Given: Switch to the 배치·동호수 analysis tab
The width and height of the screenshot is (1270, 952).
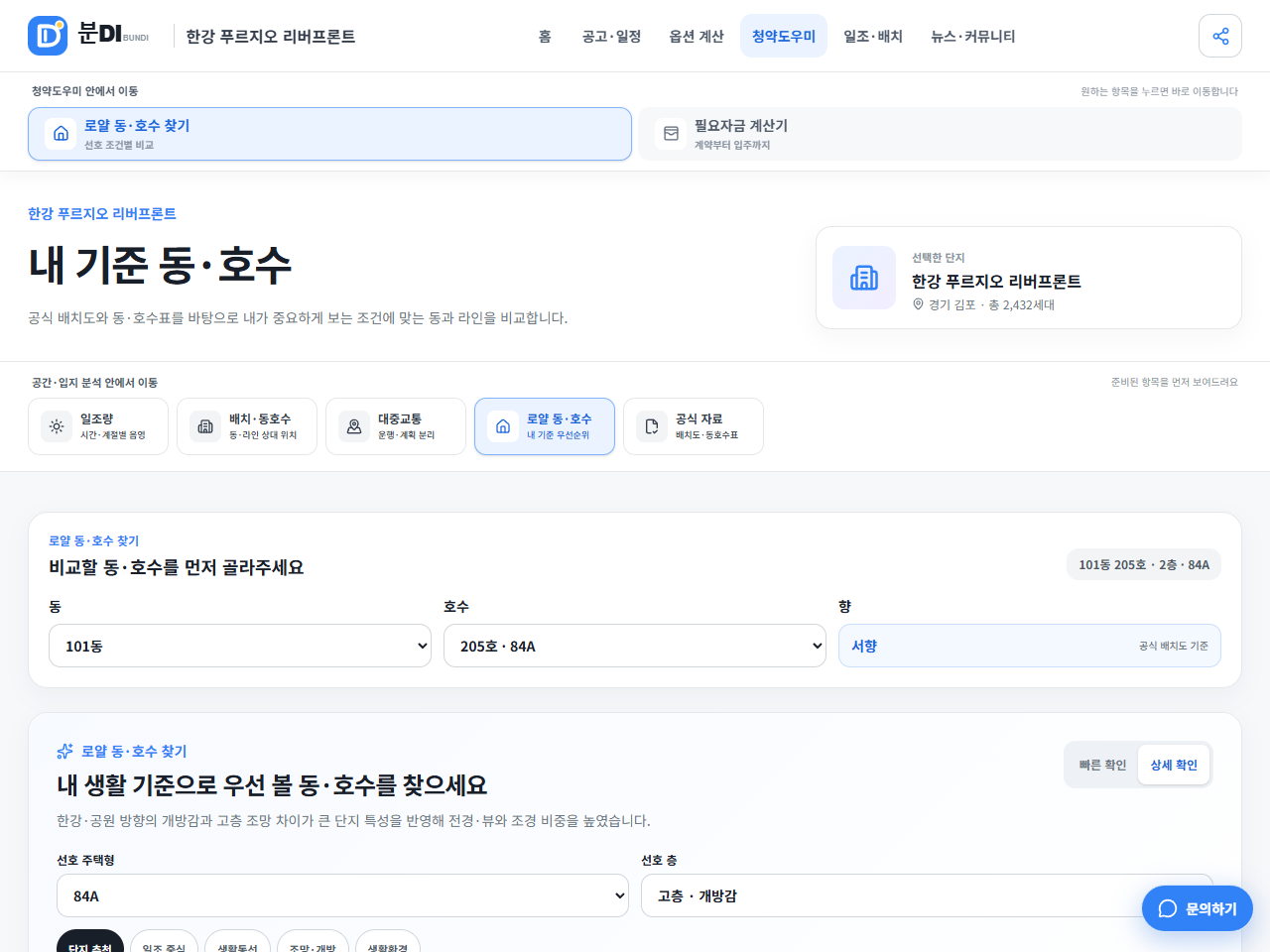Looking at the screenshot, I should coord(247,426).
